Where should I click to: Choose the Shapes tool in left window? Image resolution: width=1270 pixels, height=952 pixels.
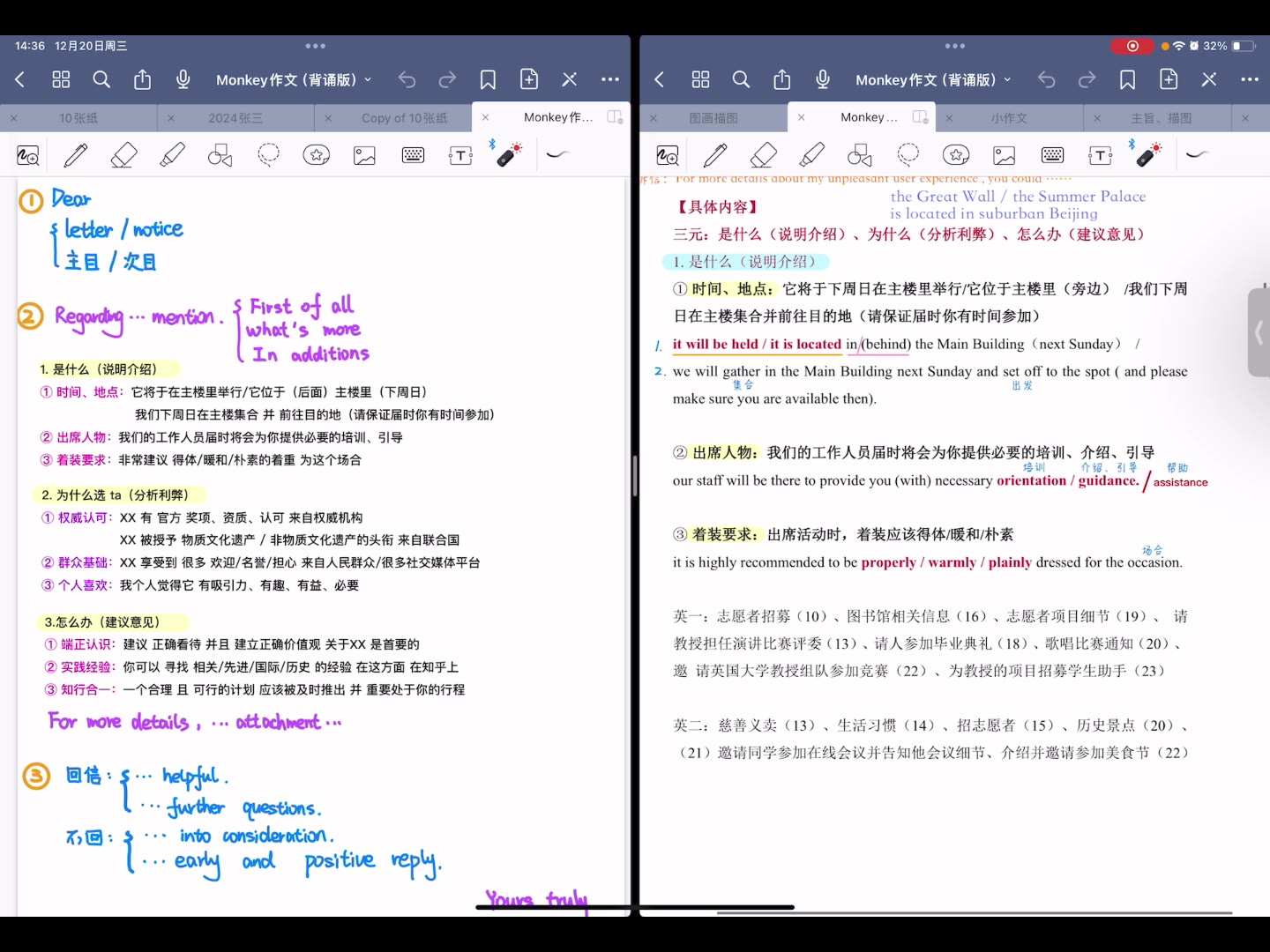(220, 156)
